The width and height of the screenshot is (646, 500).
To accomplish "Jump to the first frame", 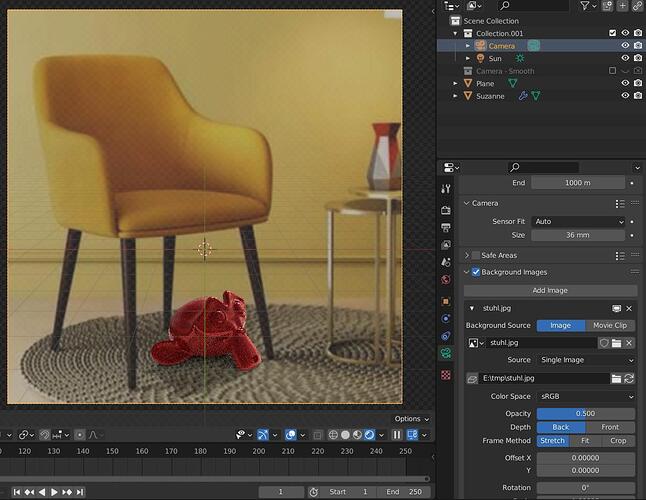I will 17,492.
